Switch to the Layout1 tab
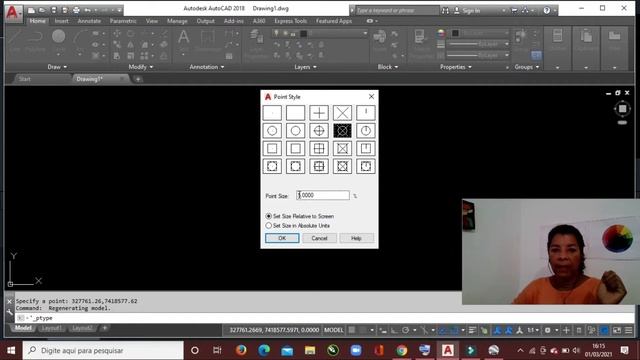 [x=51, y=328]
